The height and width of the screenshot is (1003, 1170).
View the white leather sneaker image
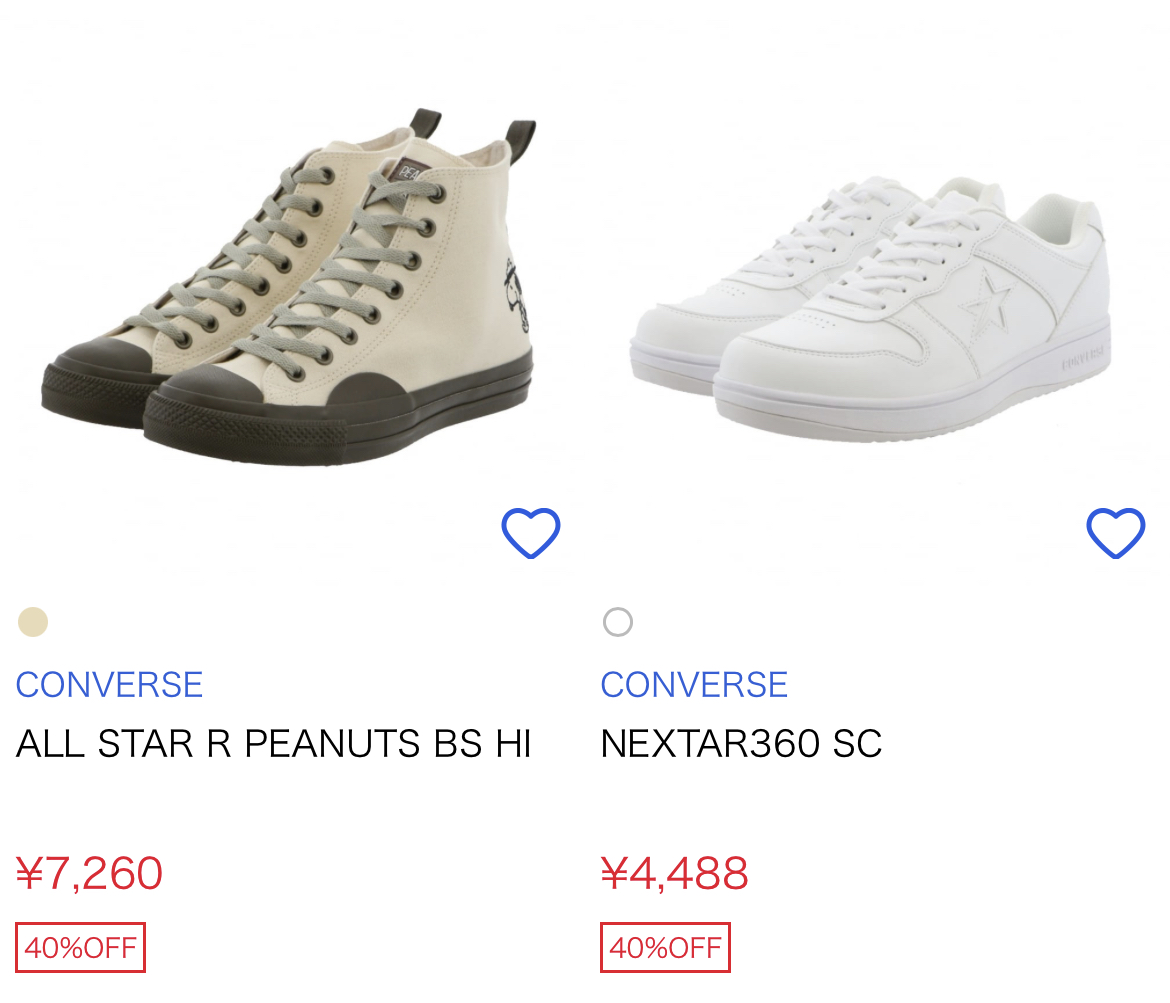[x=870, y=300]
